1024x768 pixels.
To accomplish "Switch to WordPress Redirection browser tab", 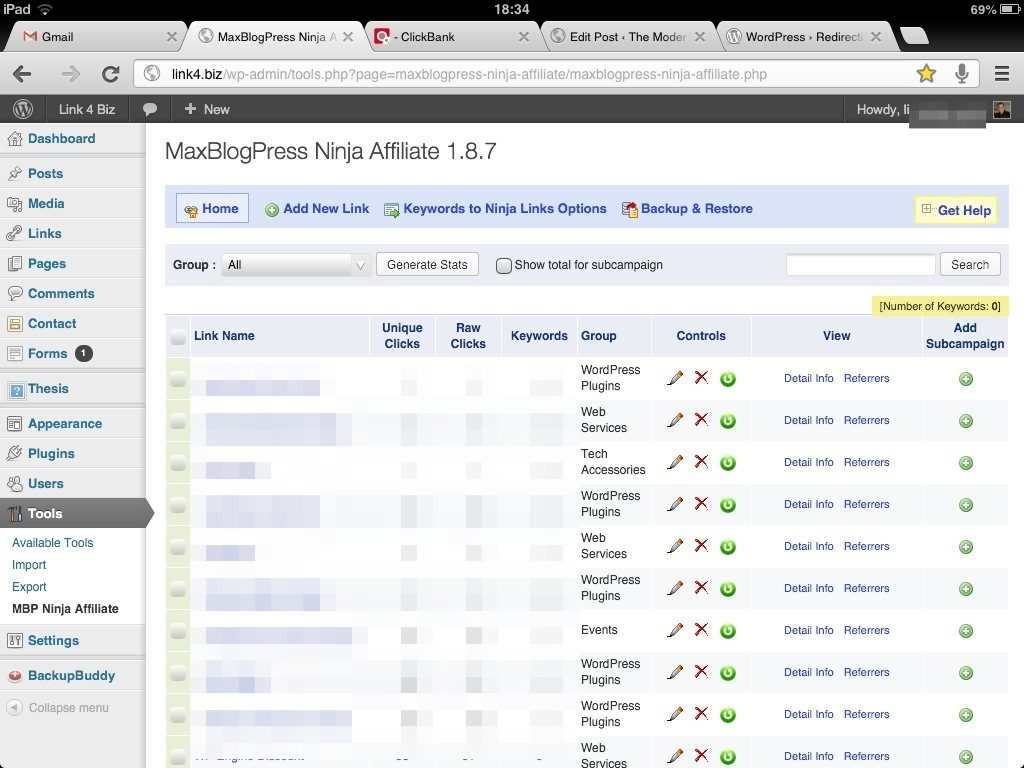I will click(x=803, y=37).
